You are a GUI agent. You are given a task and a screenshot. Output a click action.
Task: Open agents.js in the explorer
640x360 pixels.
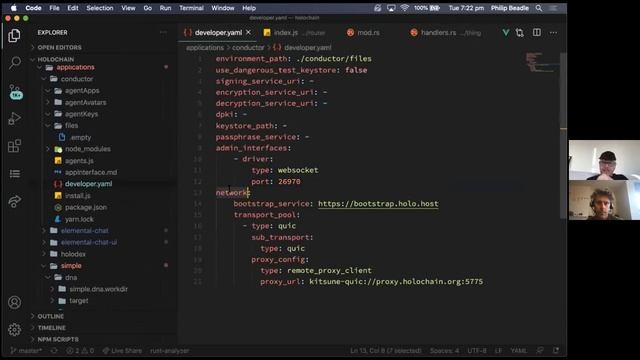(79, 161)
